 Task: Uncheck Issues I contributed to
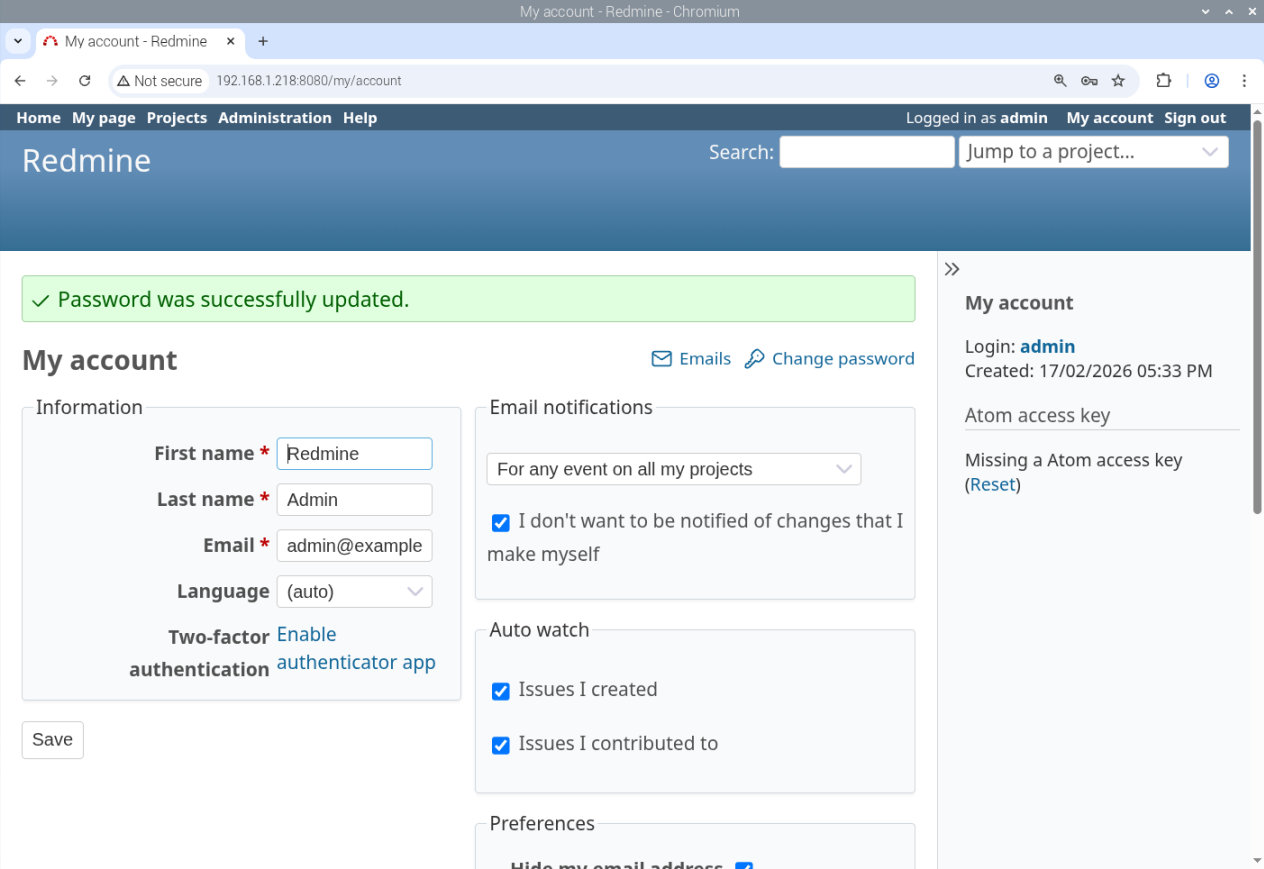coord(500,745)
